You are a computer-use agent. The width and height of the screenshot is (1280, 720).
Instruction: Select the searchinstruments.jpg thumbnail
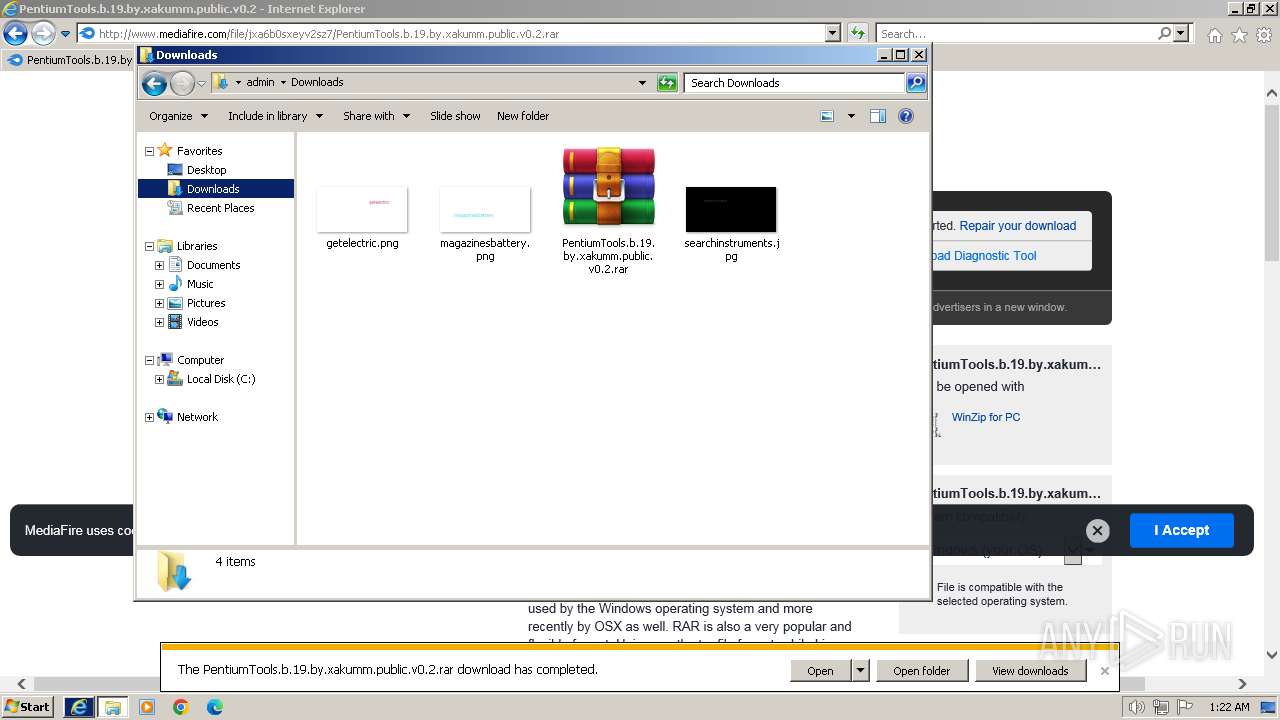pos(731,208)
